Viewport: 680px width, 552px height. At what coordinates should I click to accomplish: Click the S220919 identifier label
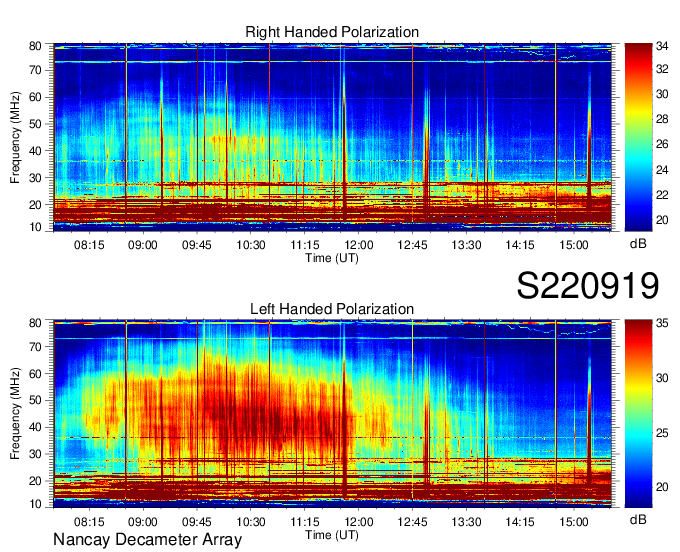point(588,285)
